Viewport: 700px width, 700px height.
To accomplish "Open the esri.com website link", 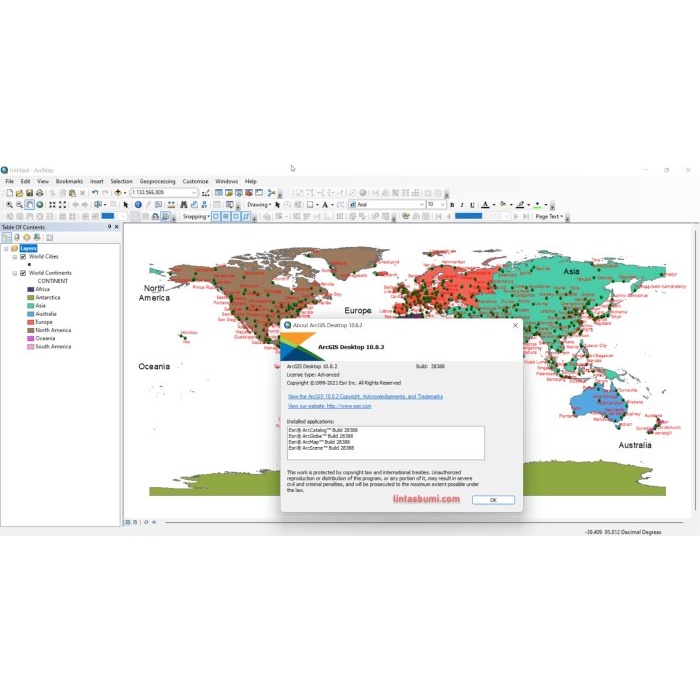I will 329,406.
